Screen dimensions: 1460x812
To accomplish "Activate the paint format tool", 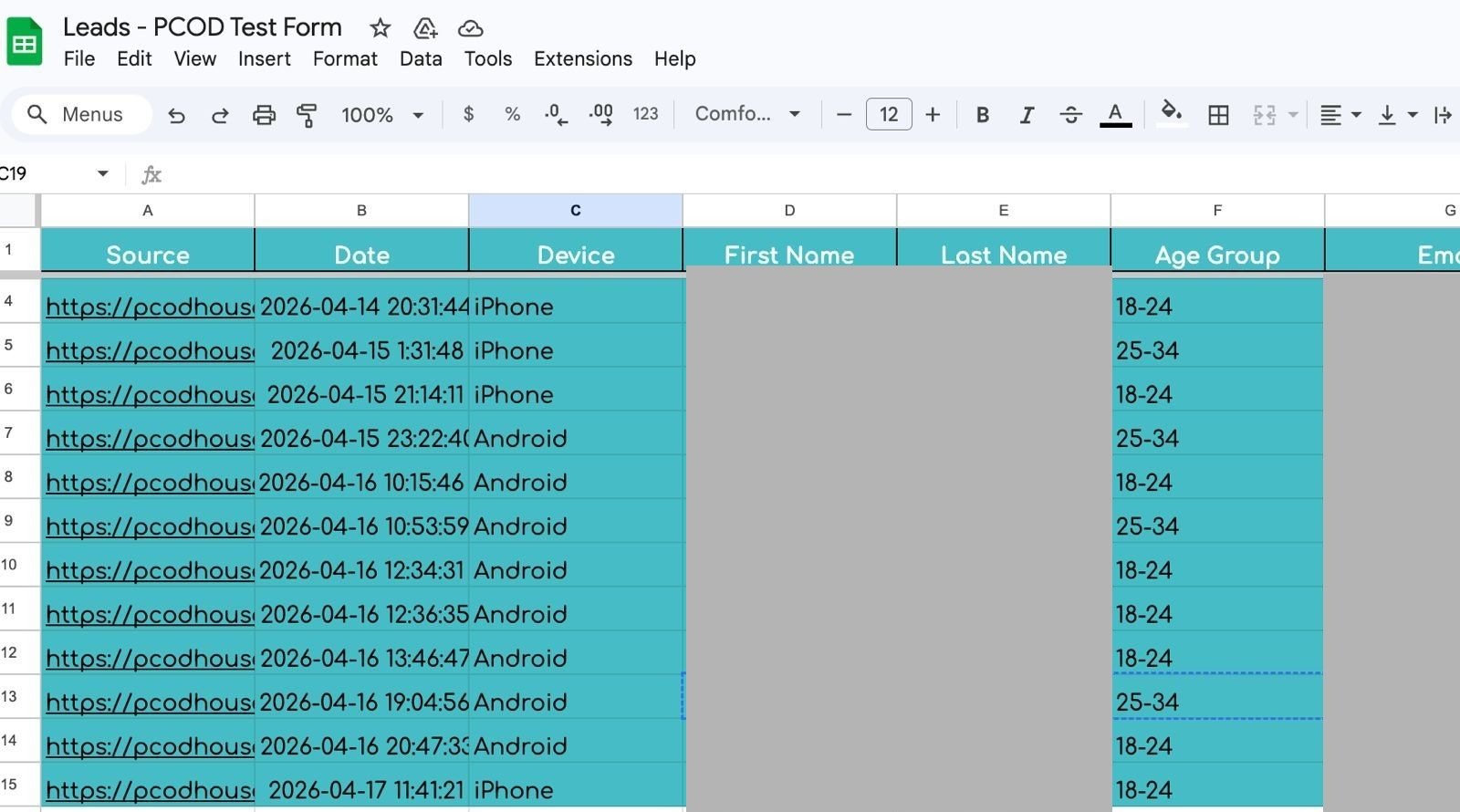I will (x=307, y=115).
